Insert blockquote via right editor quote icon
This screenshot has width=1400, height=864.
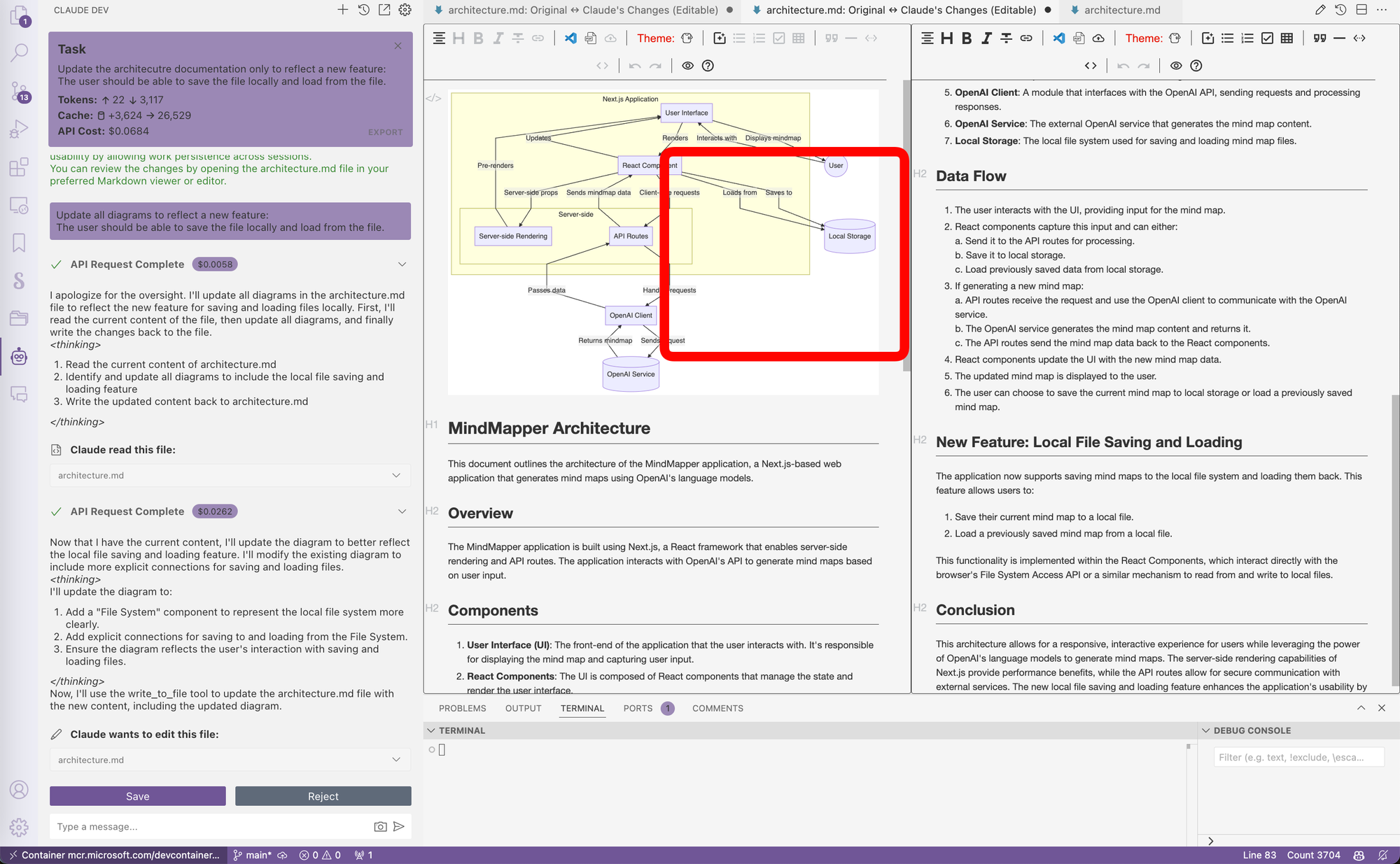pos(1319,38)
